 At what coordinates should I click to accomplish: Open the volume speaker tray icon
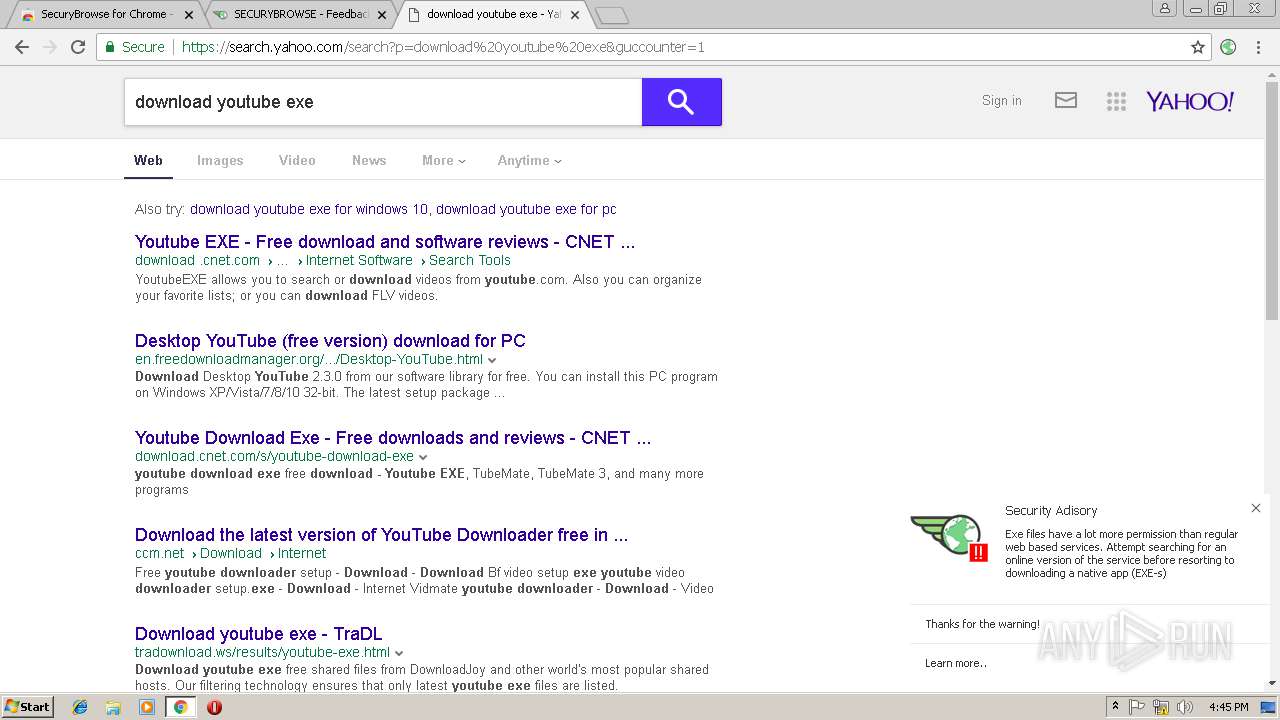1184,707
